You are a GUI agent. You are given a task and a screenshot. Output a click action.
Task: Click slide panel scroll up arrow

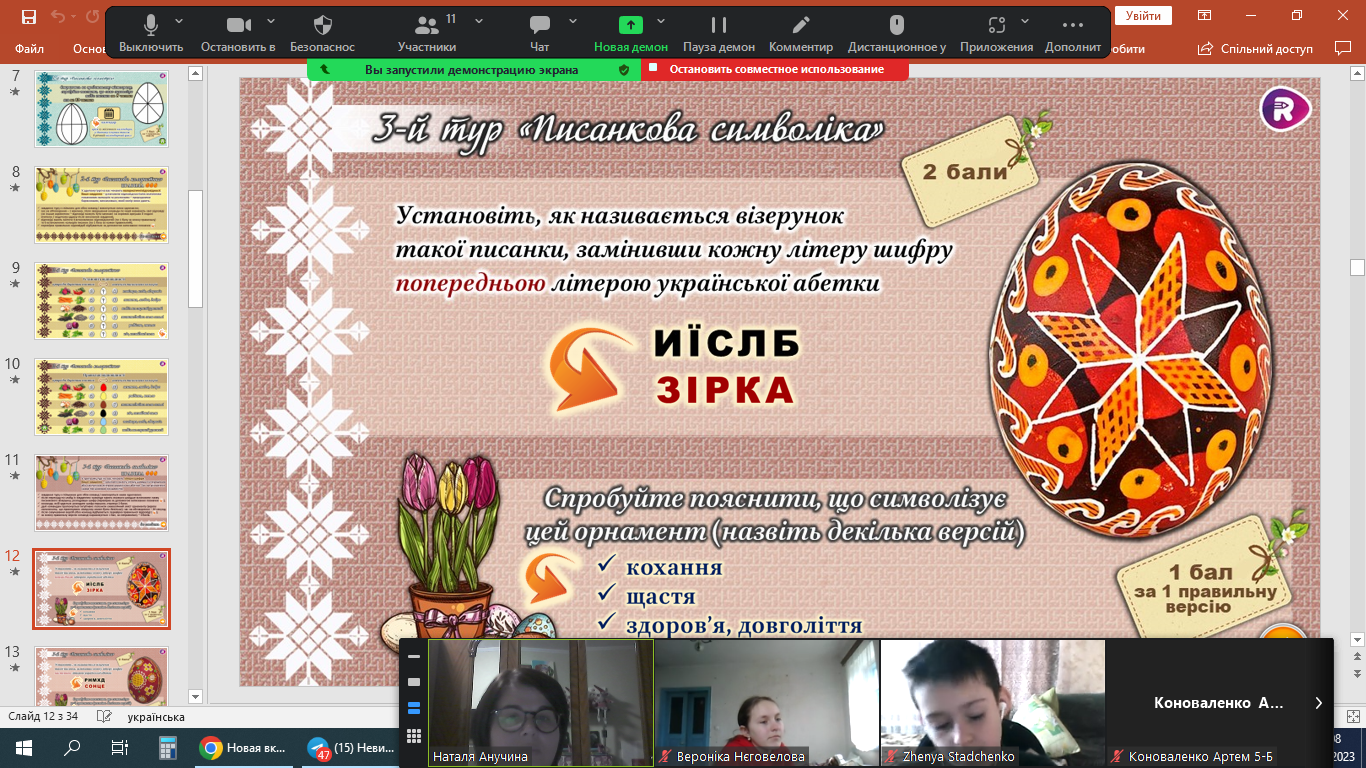tap(196, 72)
